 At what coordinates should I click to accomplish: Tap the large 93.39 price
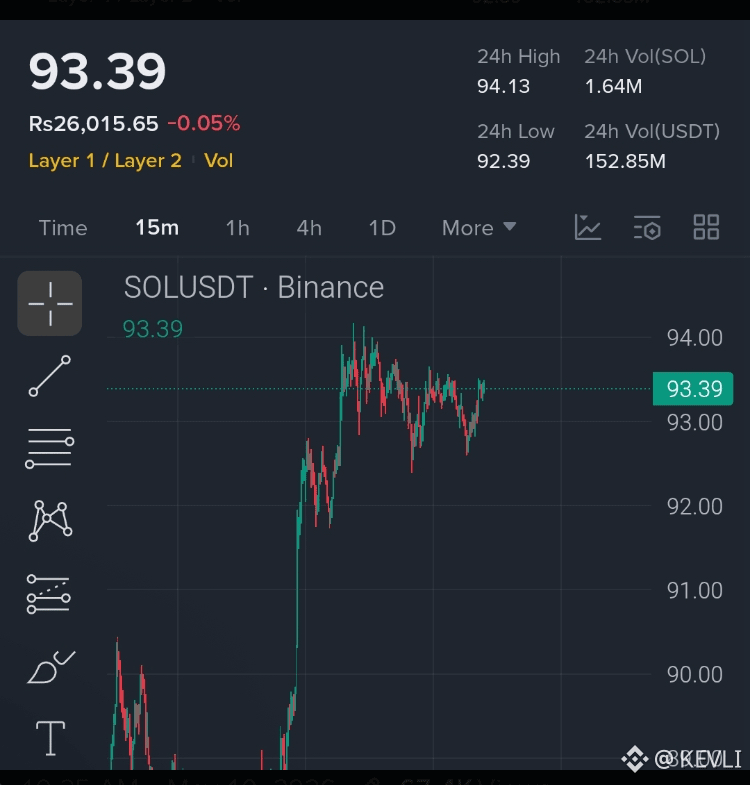[97, 72]
